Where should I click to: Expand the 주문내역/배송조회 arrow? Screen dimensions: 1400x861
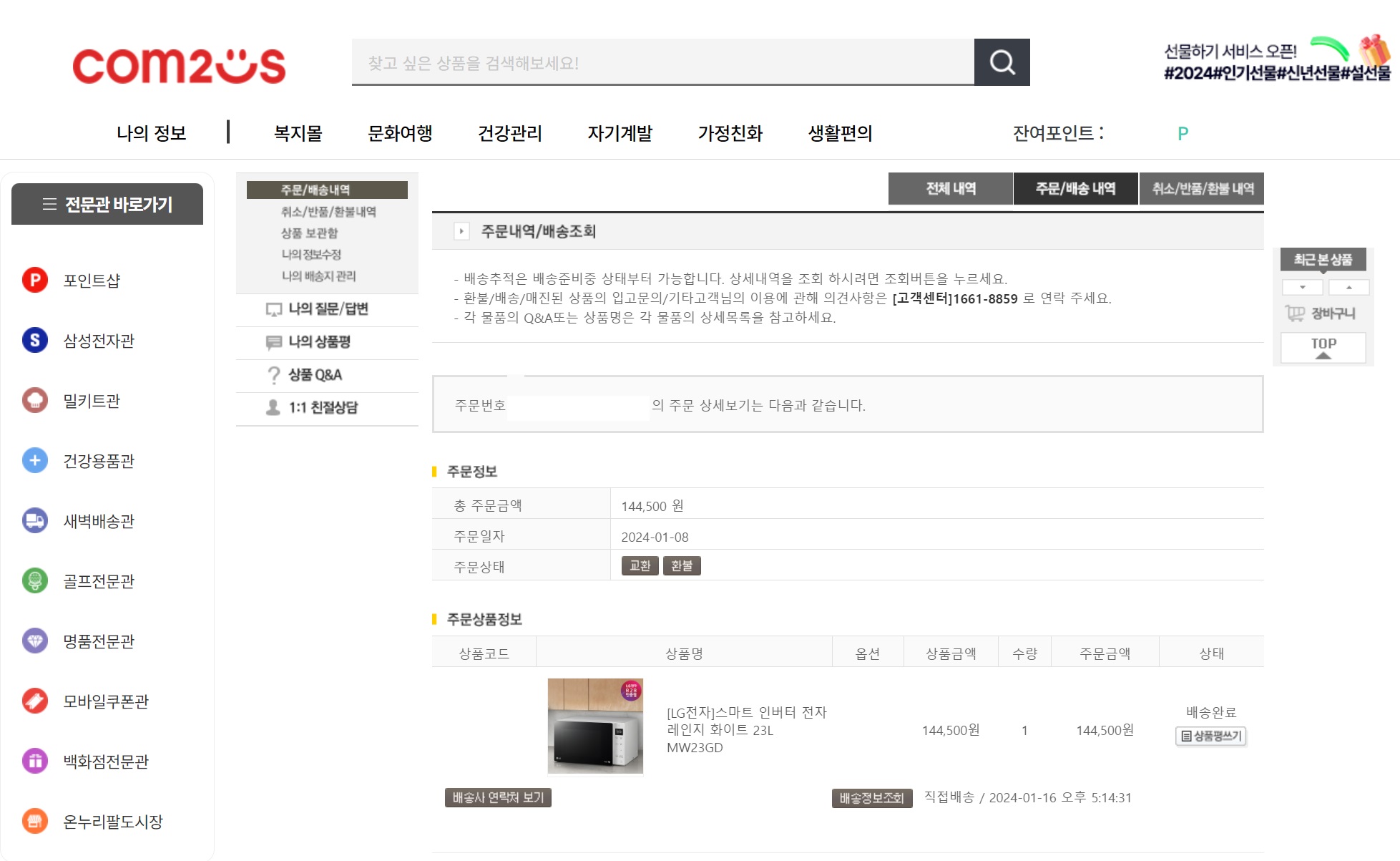(x=461, y=231)
